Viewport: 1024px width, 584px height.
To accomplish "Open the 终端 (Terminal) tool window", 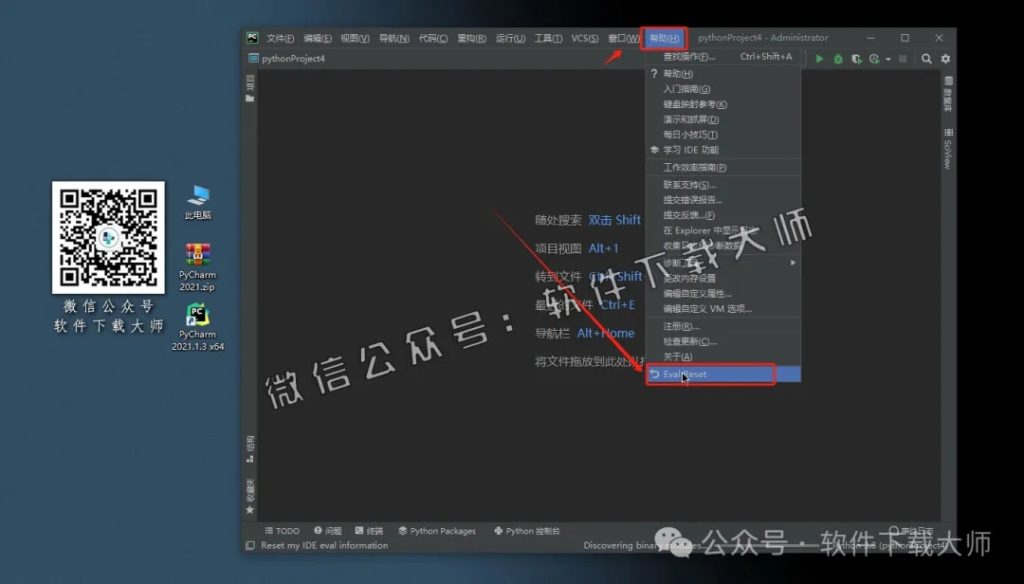I will pos(375,530).
